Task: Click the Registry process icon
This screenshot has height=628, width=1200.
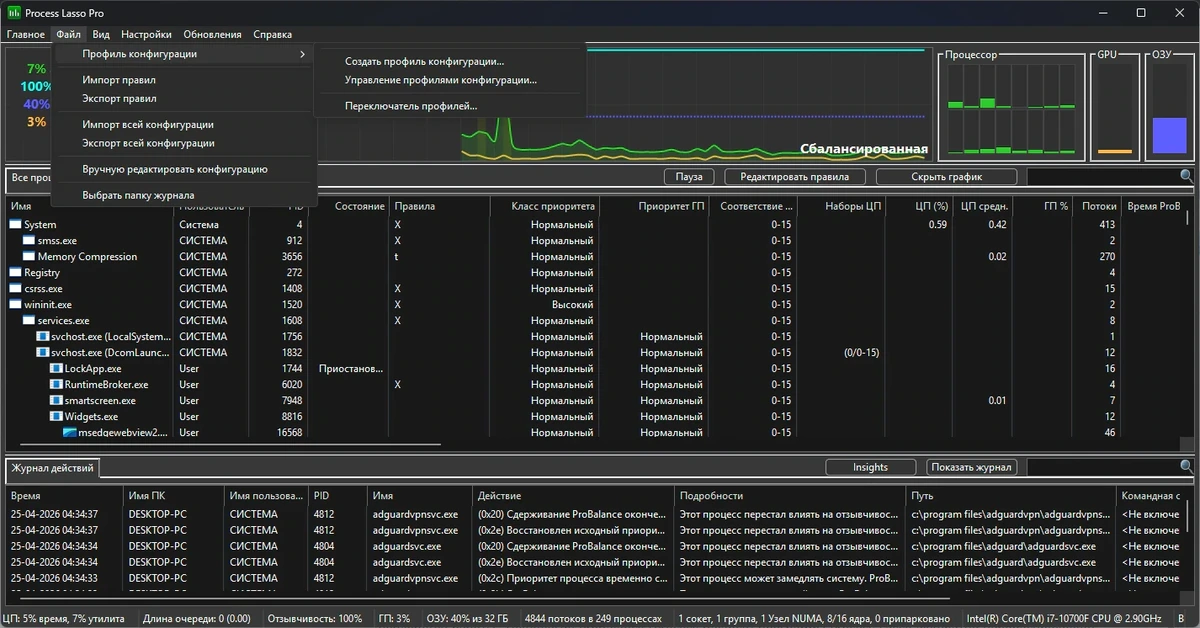Action: point(15,273)
